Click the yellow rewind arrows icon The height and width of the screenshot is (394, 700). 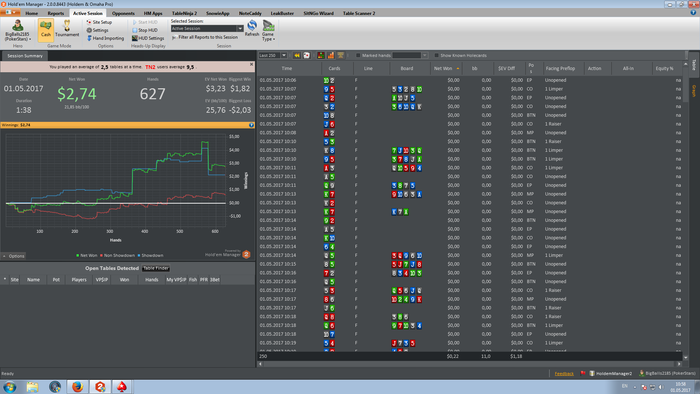[296, 55]
